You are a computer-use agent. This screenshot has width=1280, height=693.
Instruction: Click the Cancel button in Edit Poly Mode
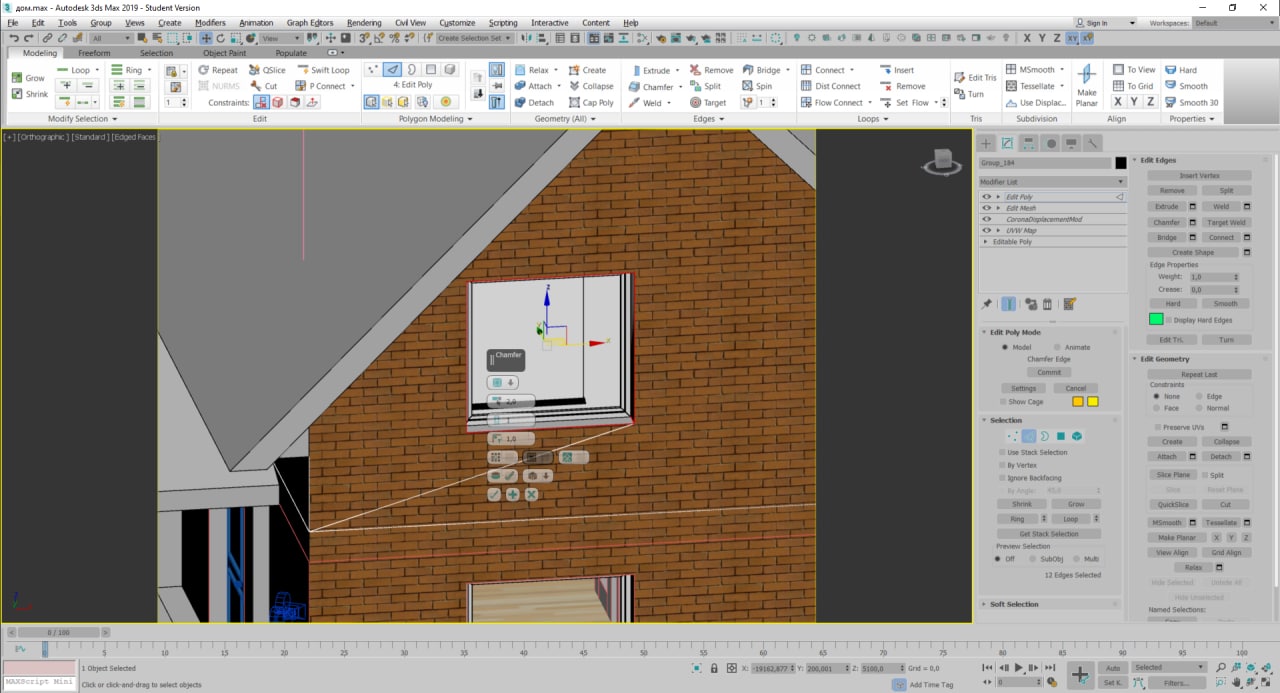click(x=1076, y=388)
